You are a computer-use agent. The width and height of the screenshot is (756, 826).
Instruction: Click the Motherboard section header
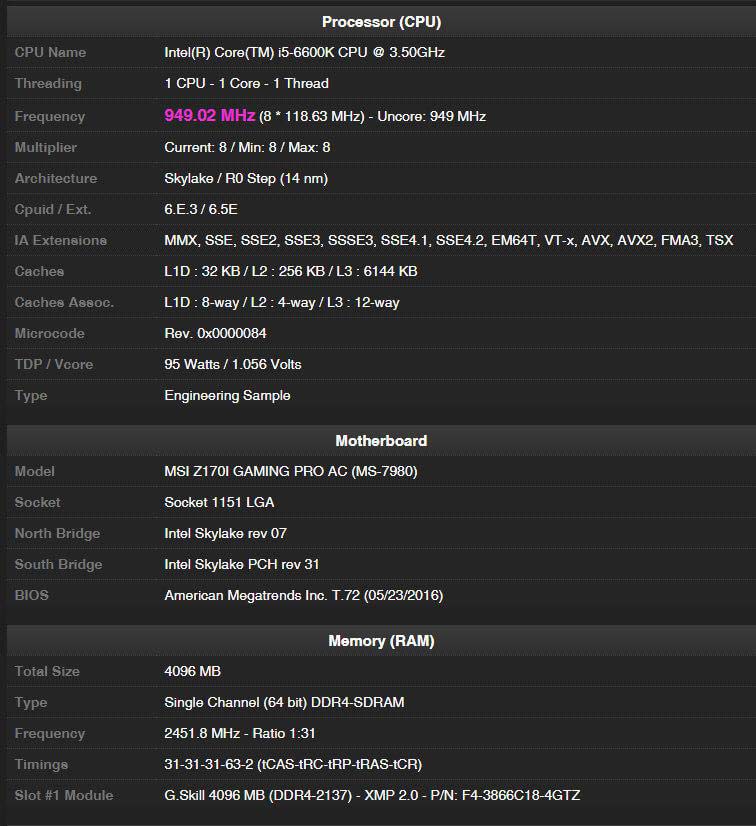tap(381, 441)
